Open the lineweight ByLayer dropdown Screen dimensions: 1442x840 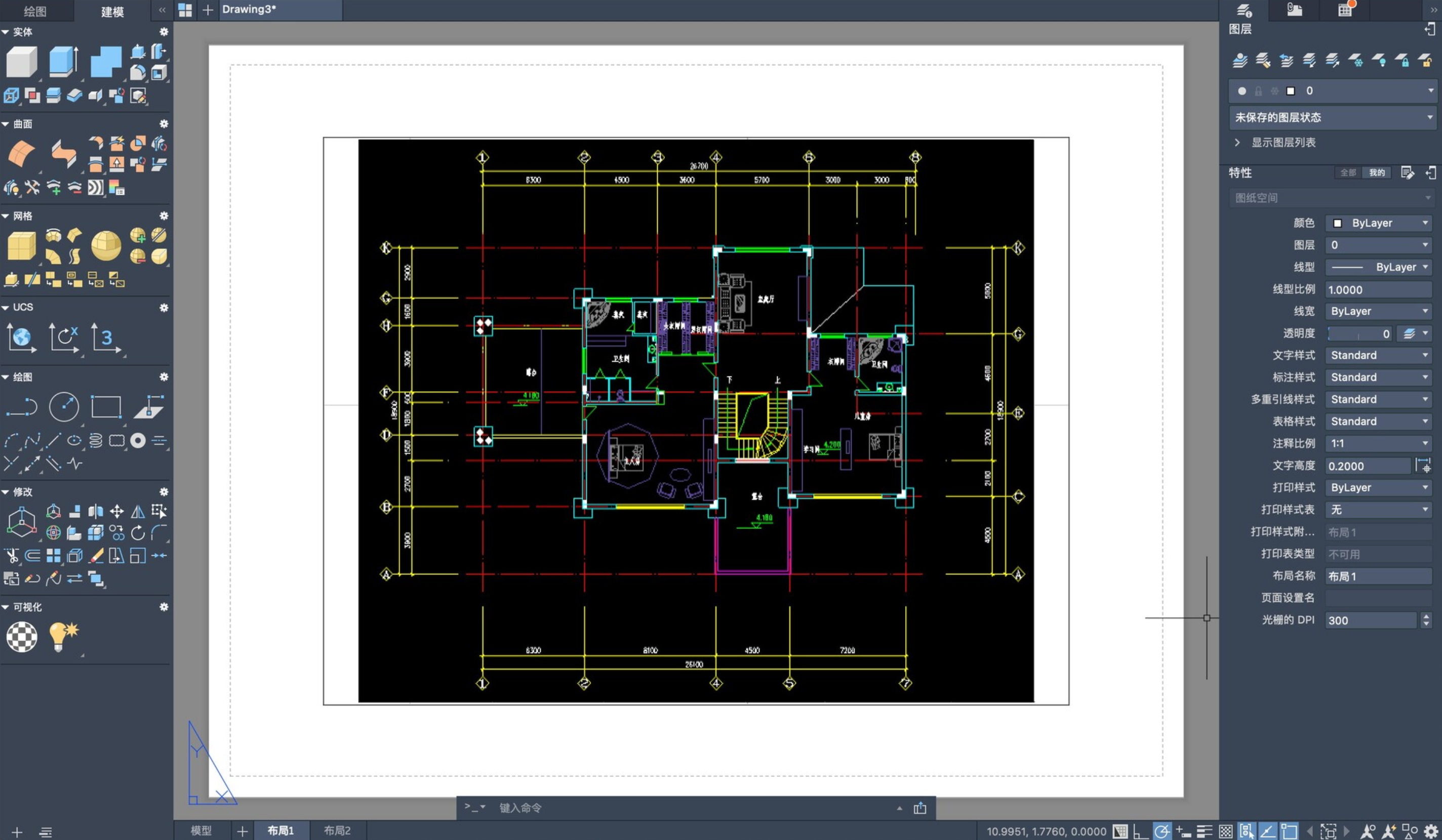click(x=1379, y=311)
